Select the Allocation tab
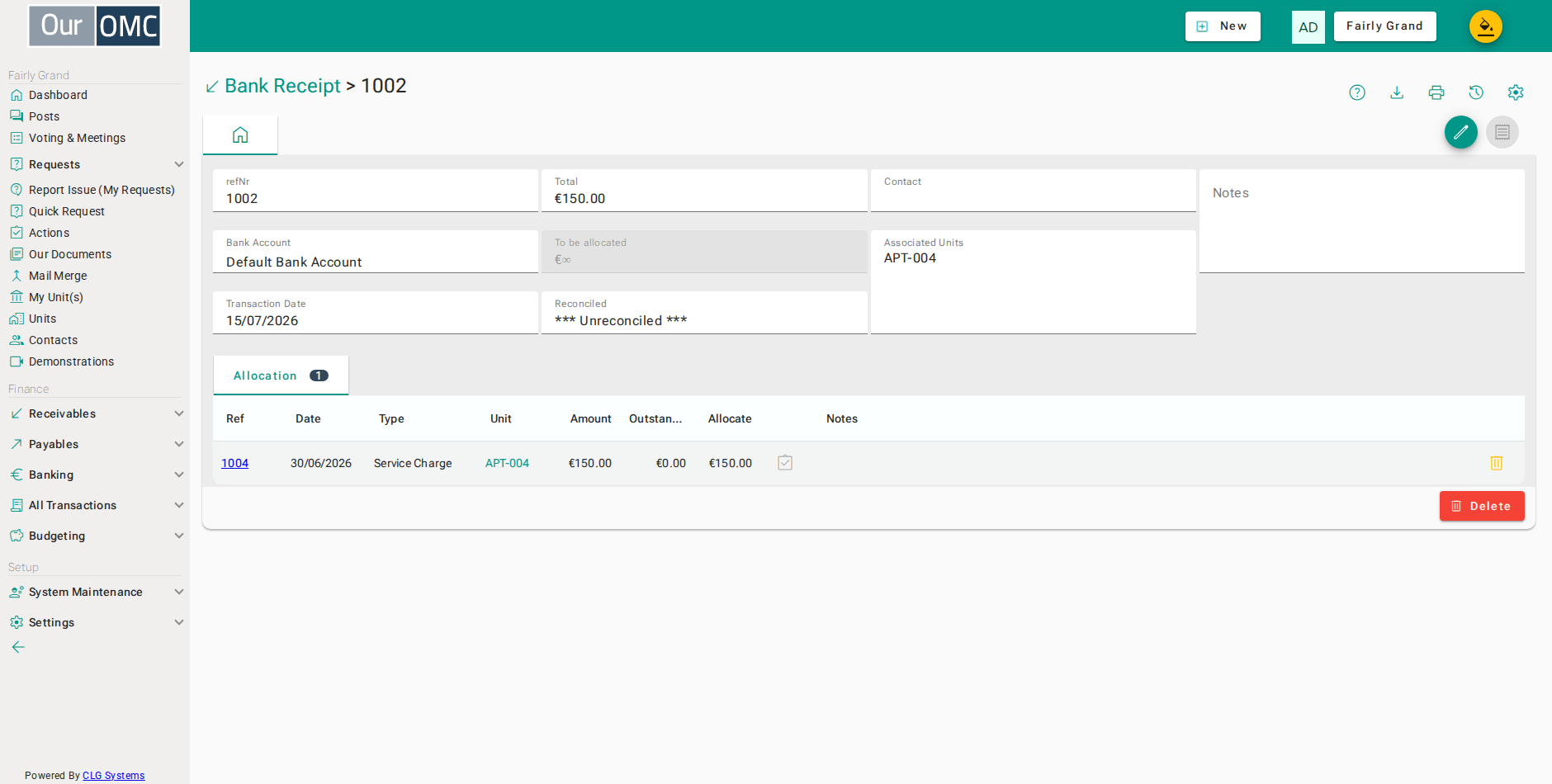 pyautogui.click(x=281, y=375)
